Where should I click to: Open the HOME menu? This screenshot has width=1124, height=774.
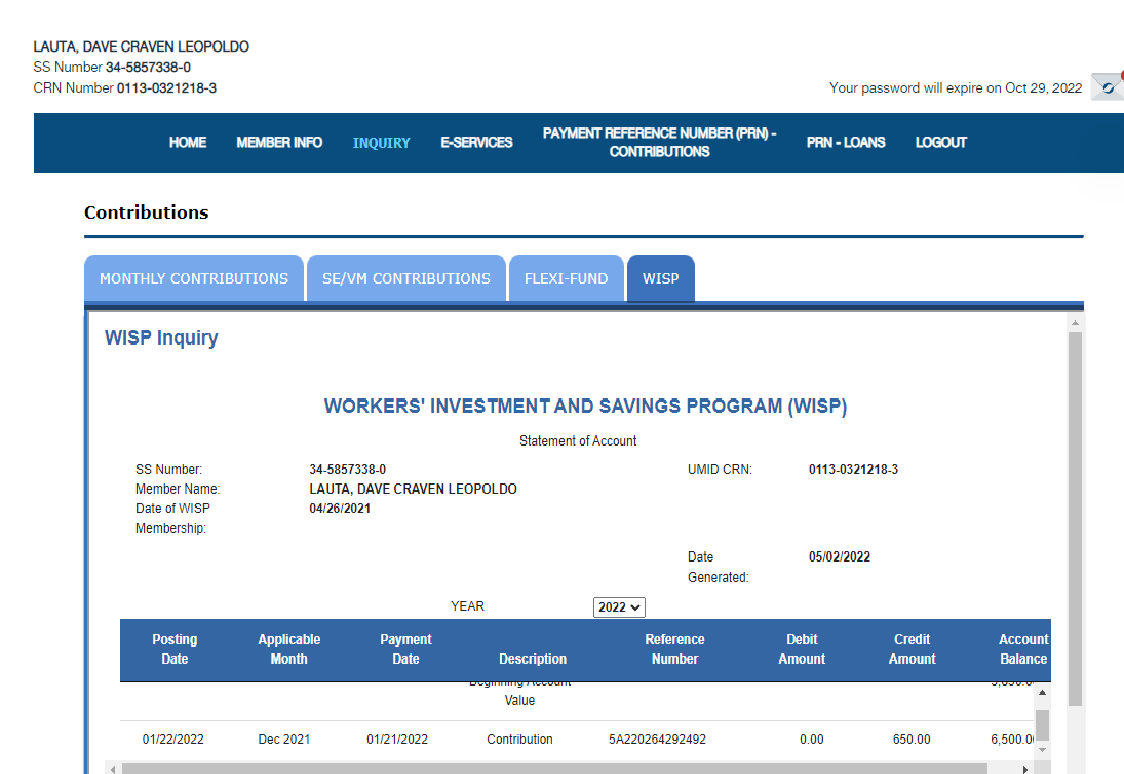point(187,143)
